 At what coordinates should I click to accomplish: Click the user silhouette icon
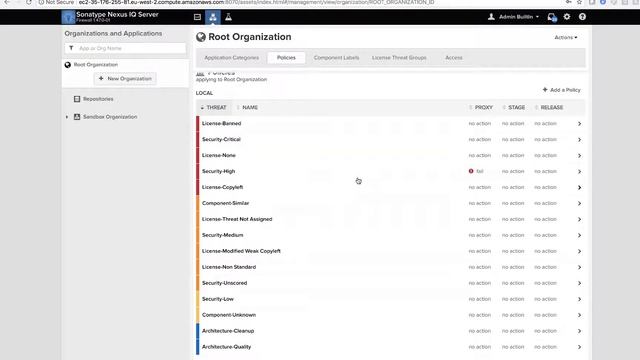point(491,17)
